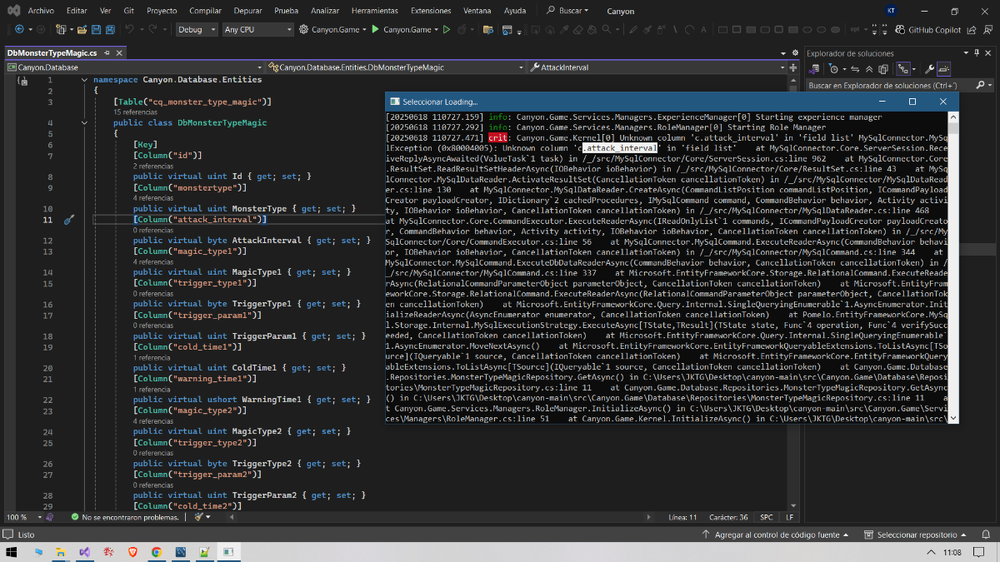Image resolution: width=1000 pixels, height=562 pixels.
Task: Collapse the DbMonsterTypeMagic class code block
Action: (x=84, y=123)
